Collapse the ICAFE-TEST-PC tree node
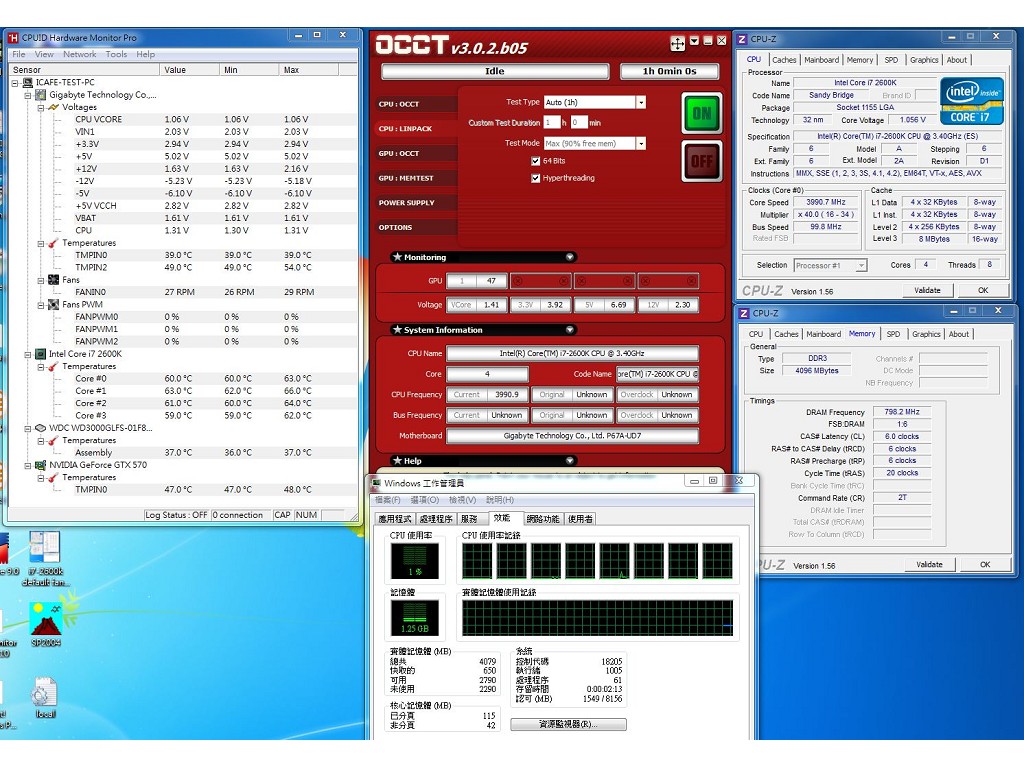Viewport: 1024px width, 768px height. tap(15, 83)
